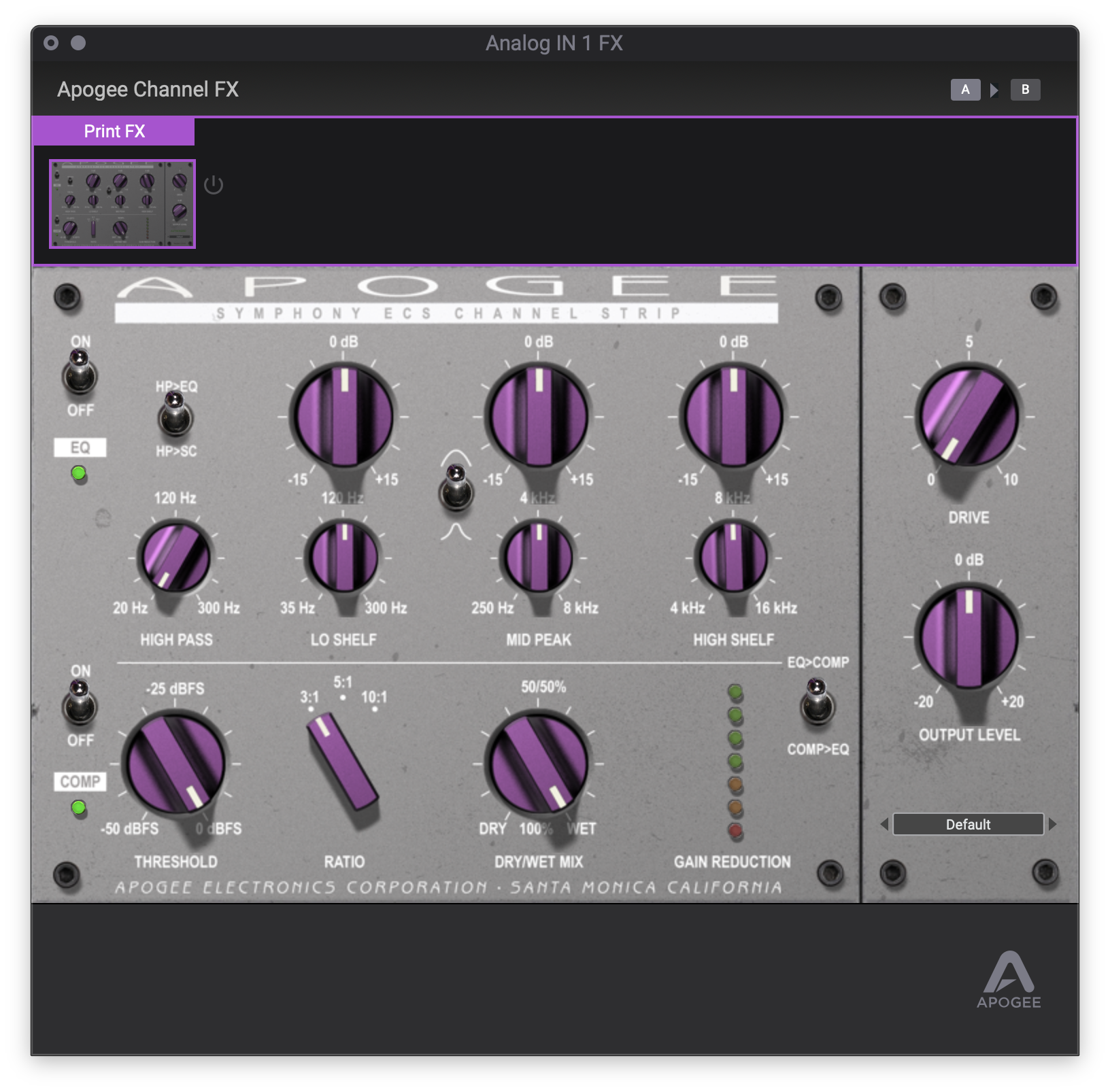Click the green COMP status LED
Viewport: 1110px width, 1092px height.
[x=79, y=807]
